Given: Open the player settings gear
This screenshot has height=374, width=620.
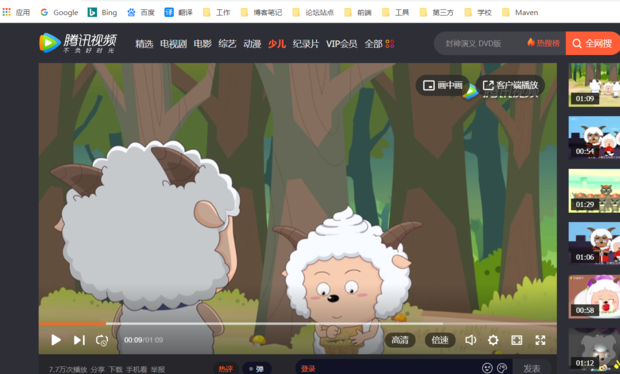Looking at the screenshot, I should [x=493, y=340].
